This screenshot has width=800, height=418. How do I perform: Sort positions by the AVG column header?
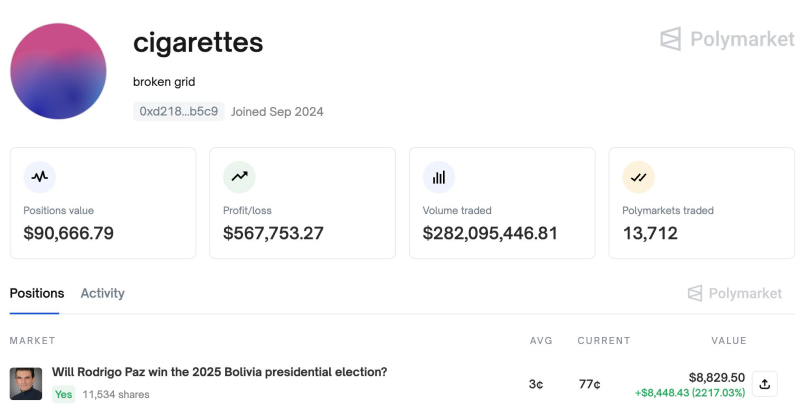tap(541, 340)
